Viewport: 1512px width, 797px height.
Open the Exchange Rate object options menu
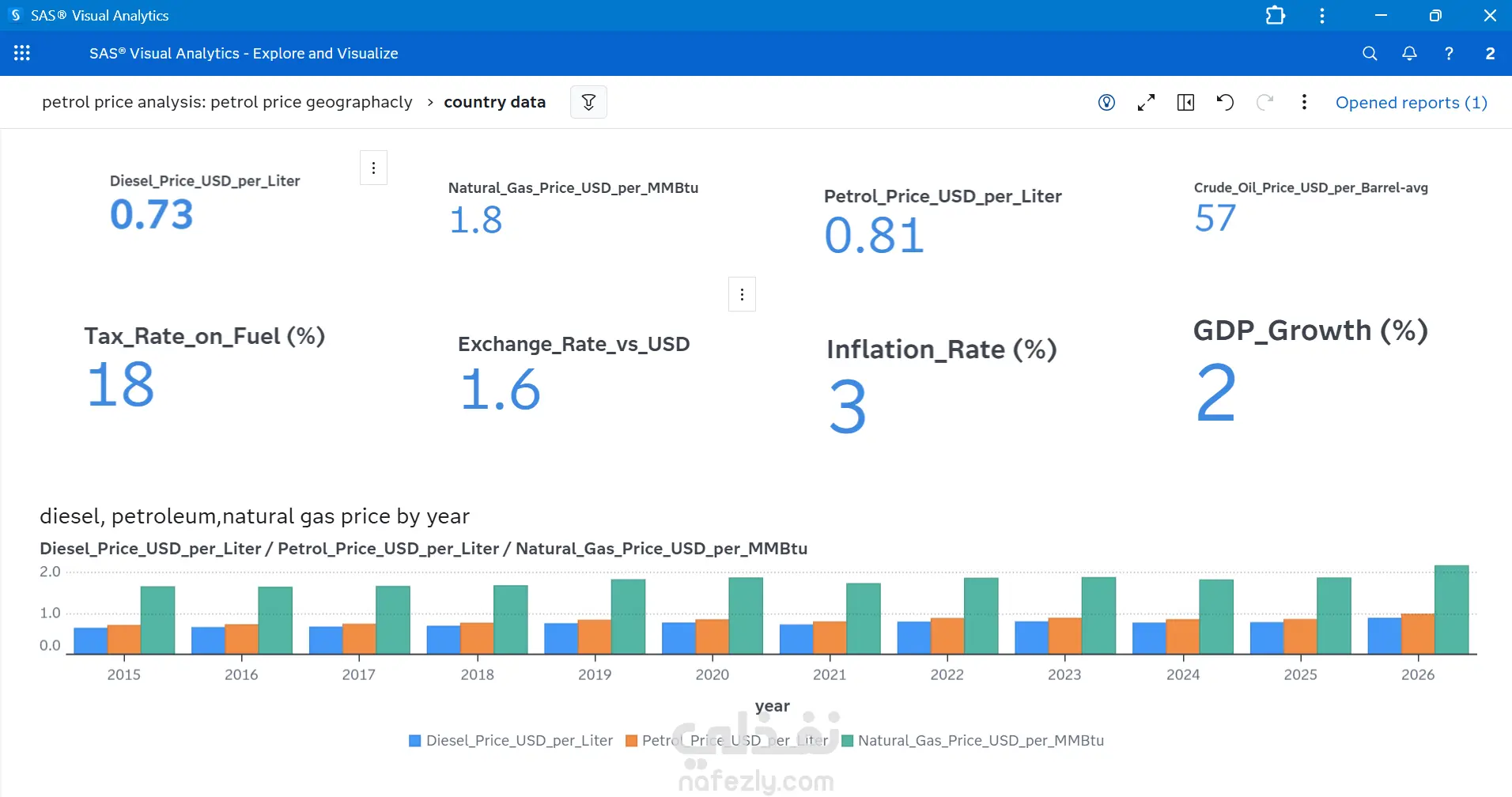pos(742,294)
